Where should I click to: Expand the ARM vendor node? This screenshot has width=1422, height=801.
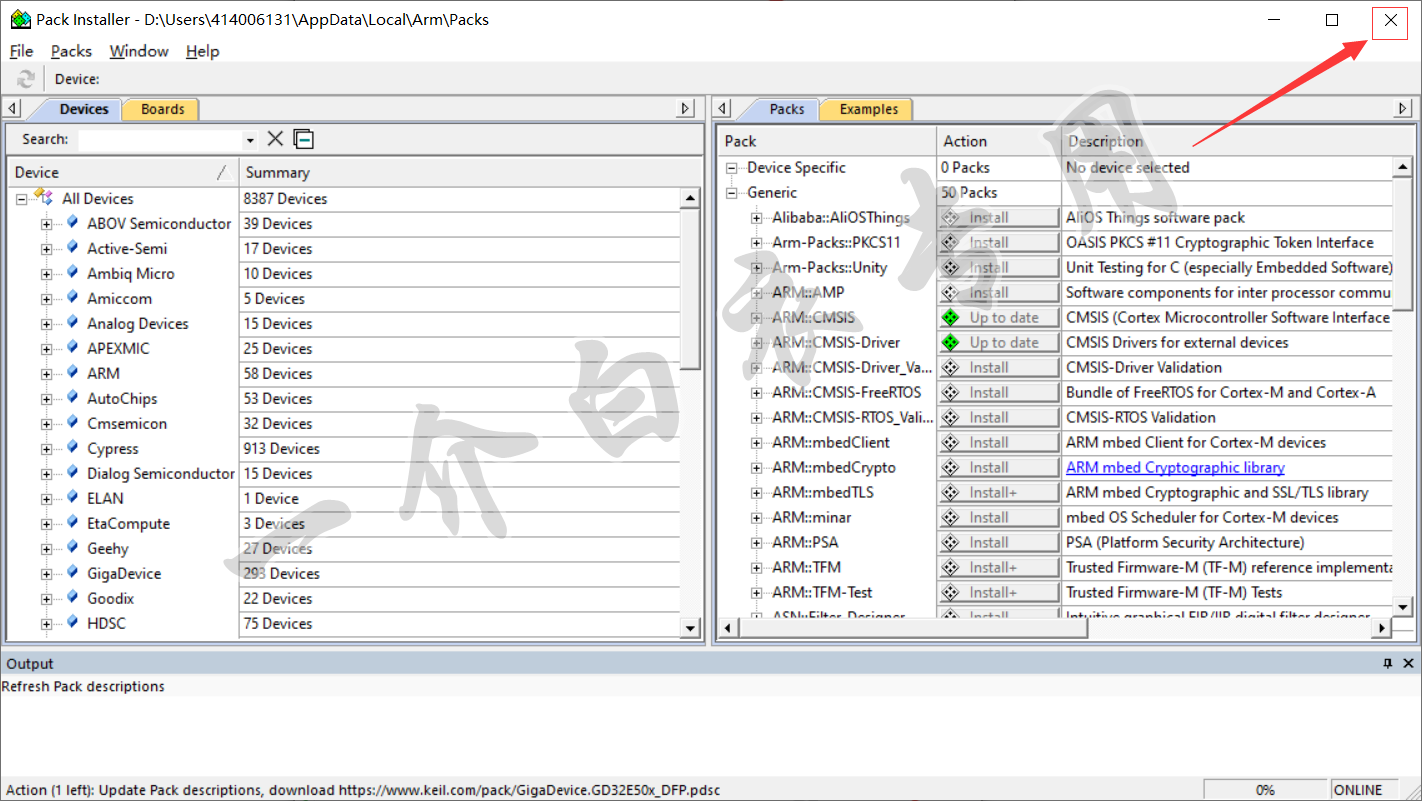[46, 374]
